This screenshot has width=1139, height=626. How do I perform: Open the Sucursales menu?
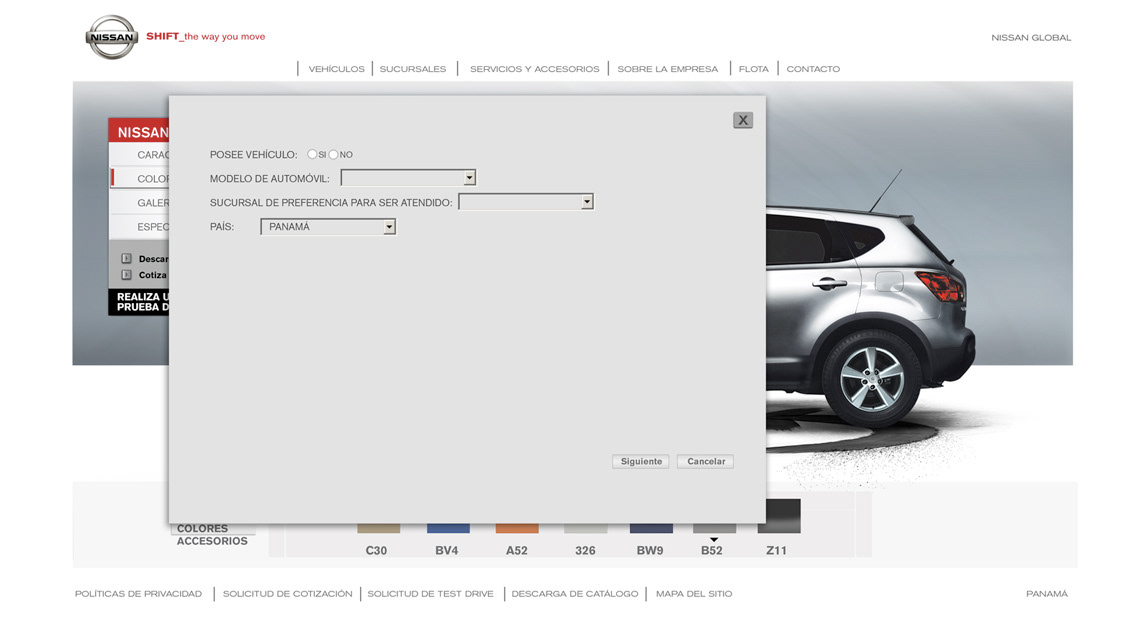[x=413, y=69]
